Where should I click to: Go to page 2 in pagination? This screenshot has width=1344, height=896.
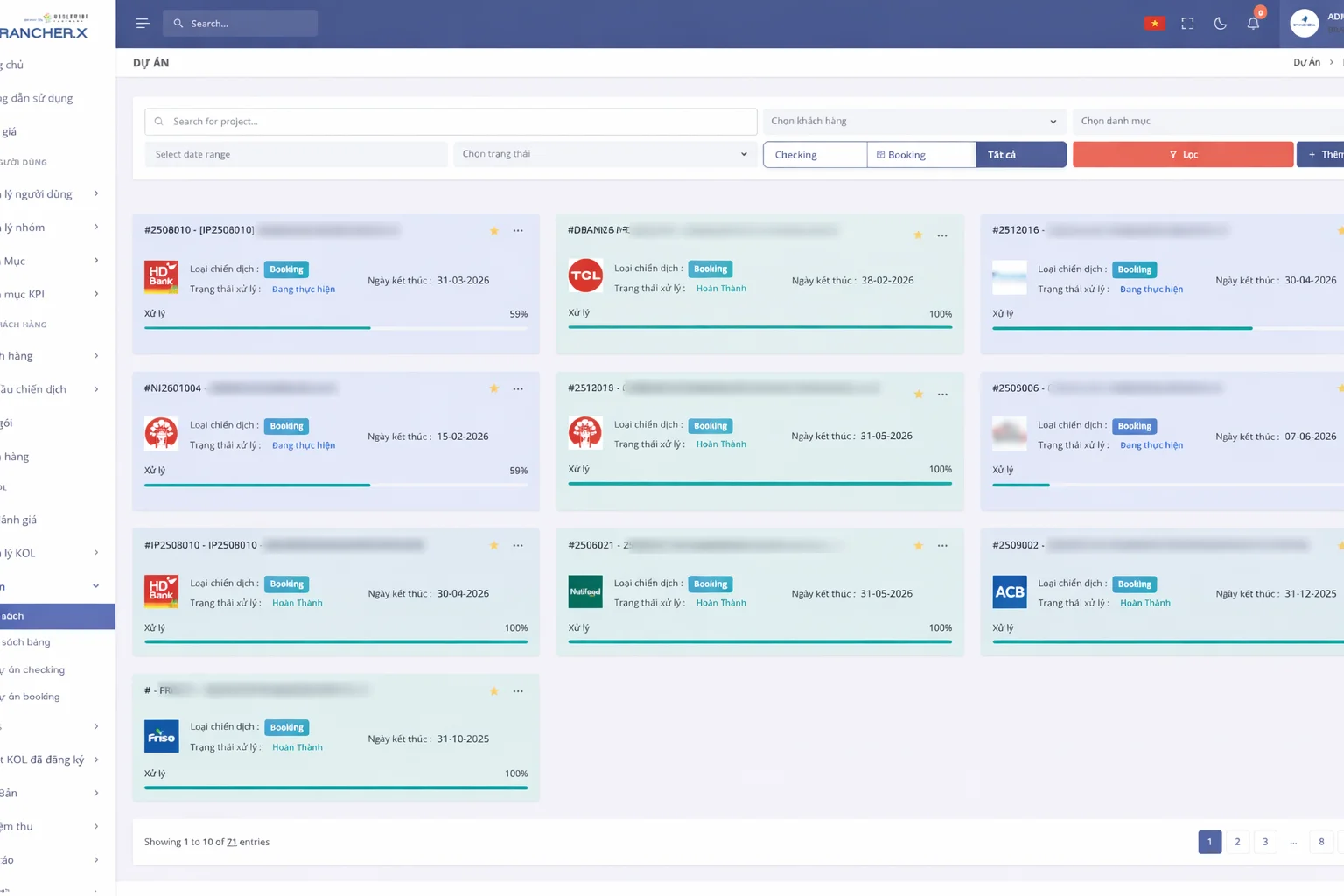(x=1237, y=842)
